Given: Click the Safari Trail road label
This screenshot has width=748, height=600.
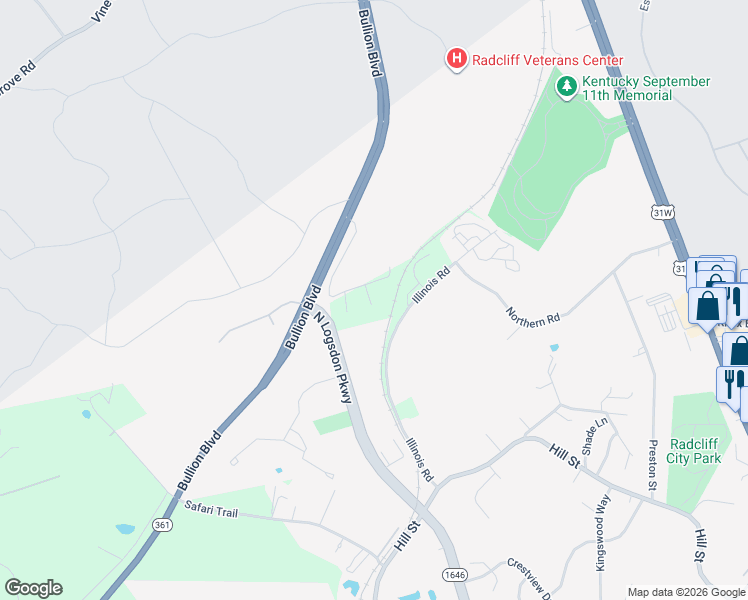Looking at the screenshot, I should [x=211, y=509].
